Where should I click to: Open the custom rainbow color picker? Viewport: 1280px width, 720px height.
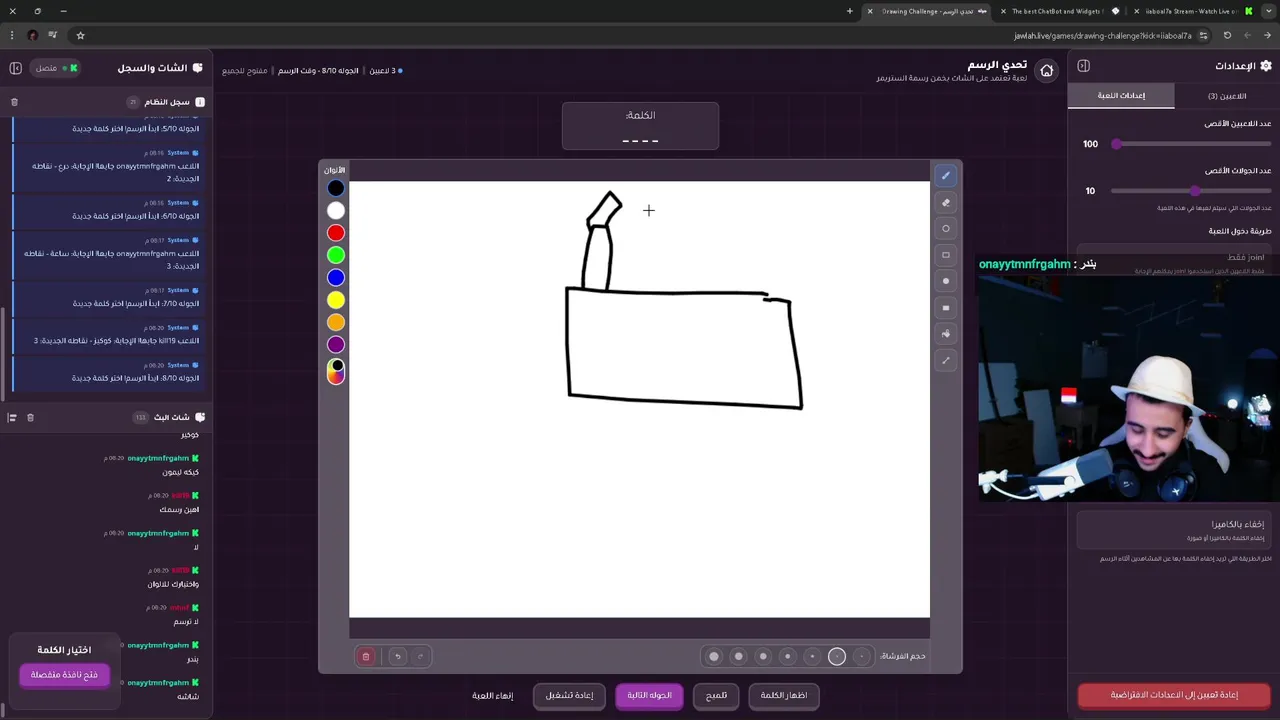click(x=336, y=371)
